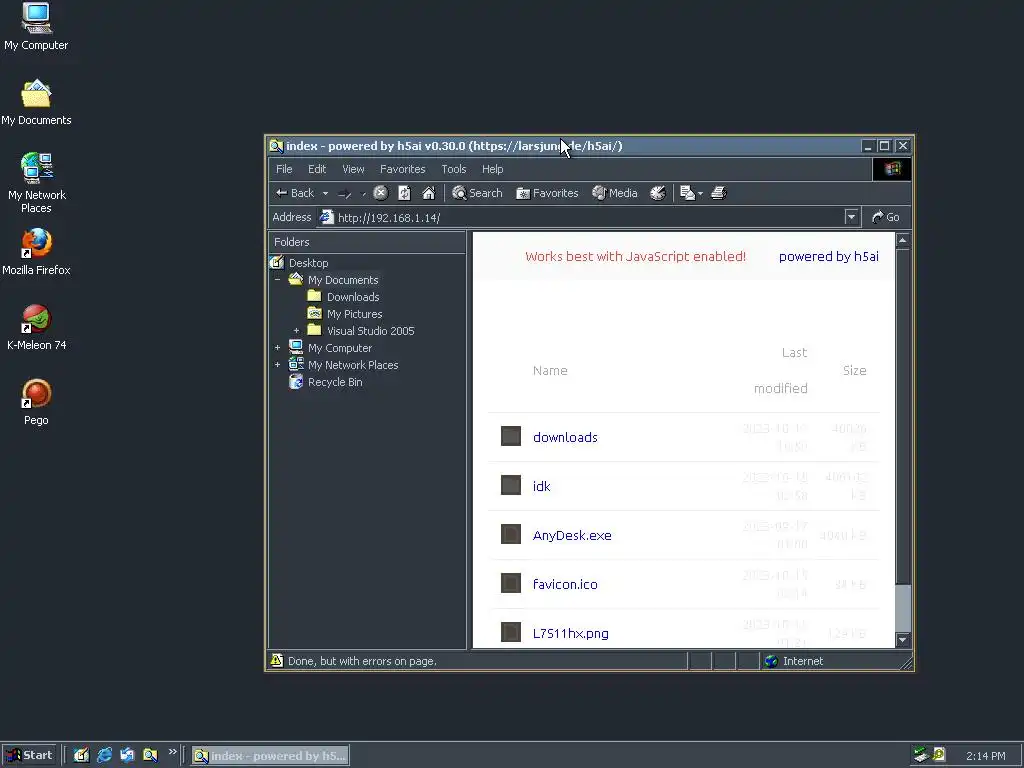Select the Pego desktop shortcut

tap(36, 402)
